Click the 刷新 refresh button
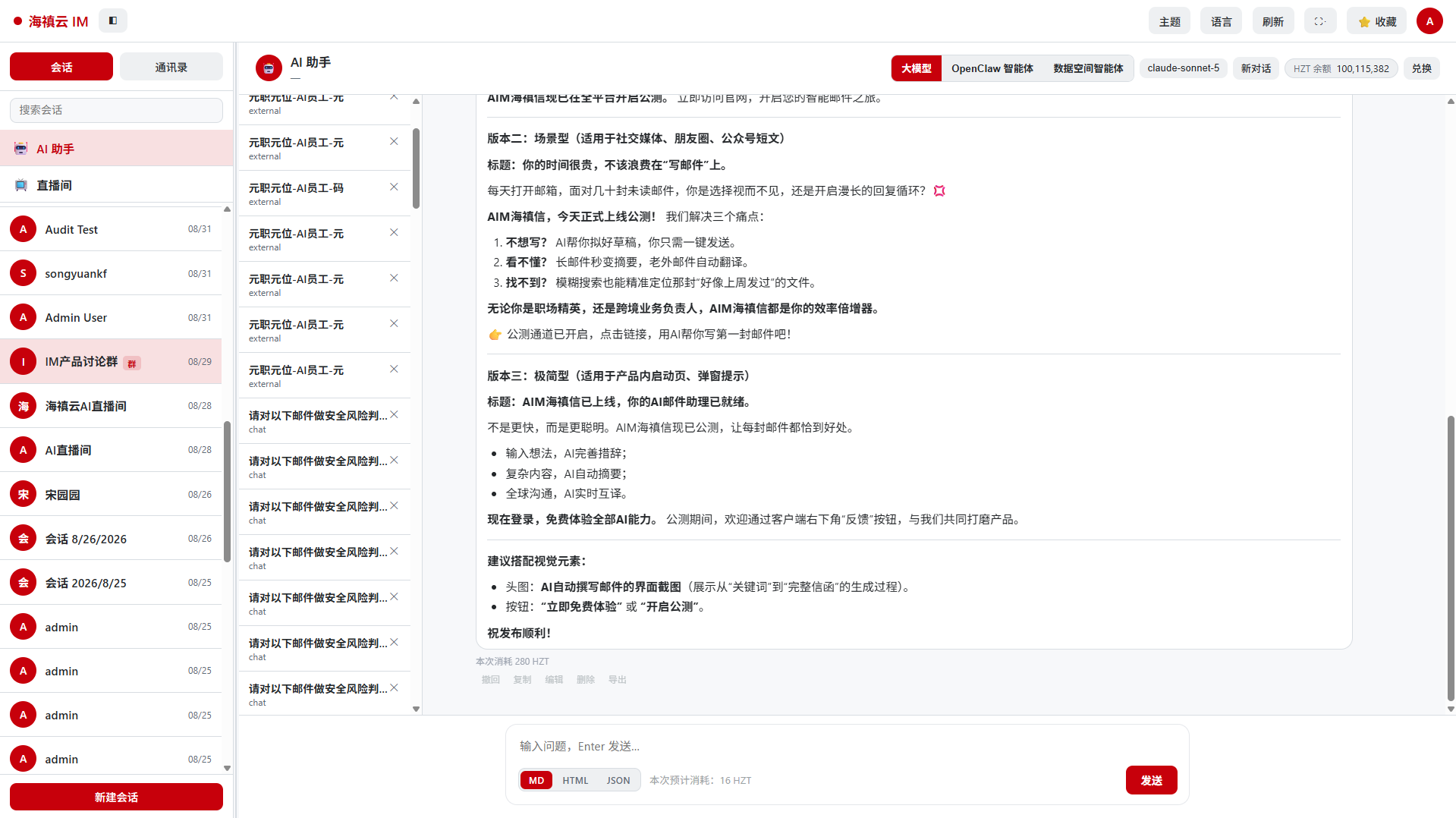The height and width of the screenshot is (818, 1456). [x=1272, y=21]
